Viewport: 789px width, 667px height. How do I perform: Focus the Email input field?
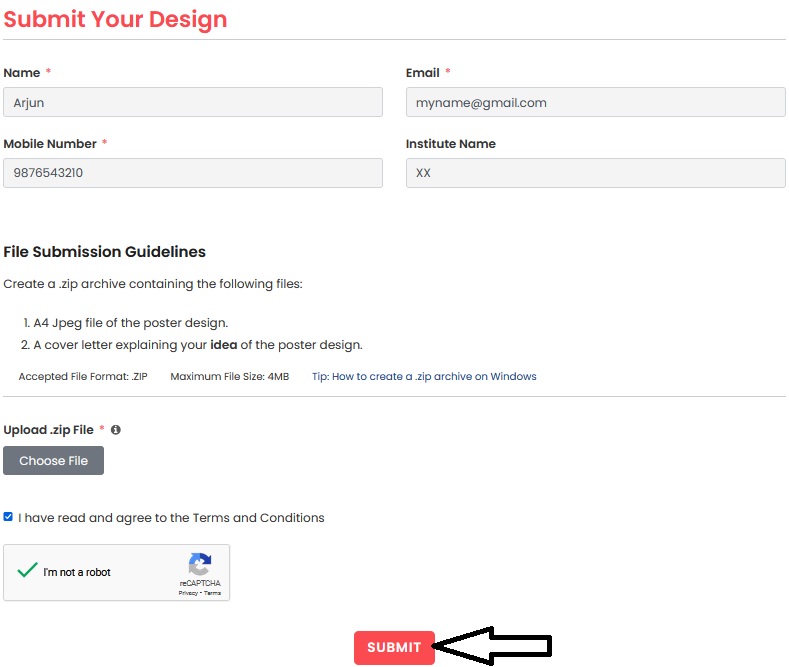(595, 102)
